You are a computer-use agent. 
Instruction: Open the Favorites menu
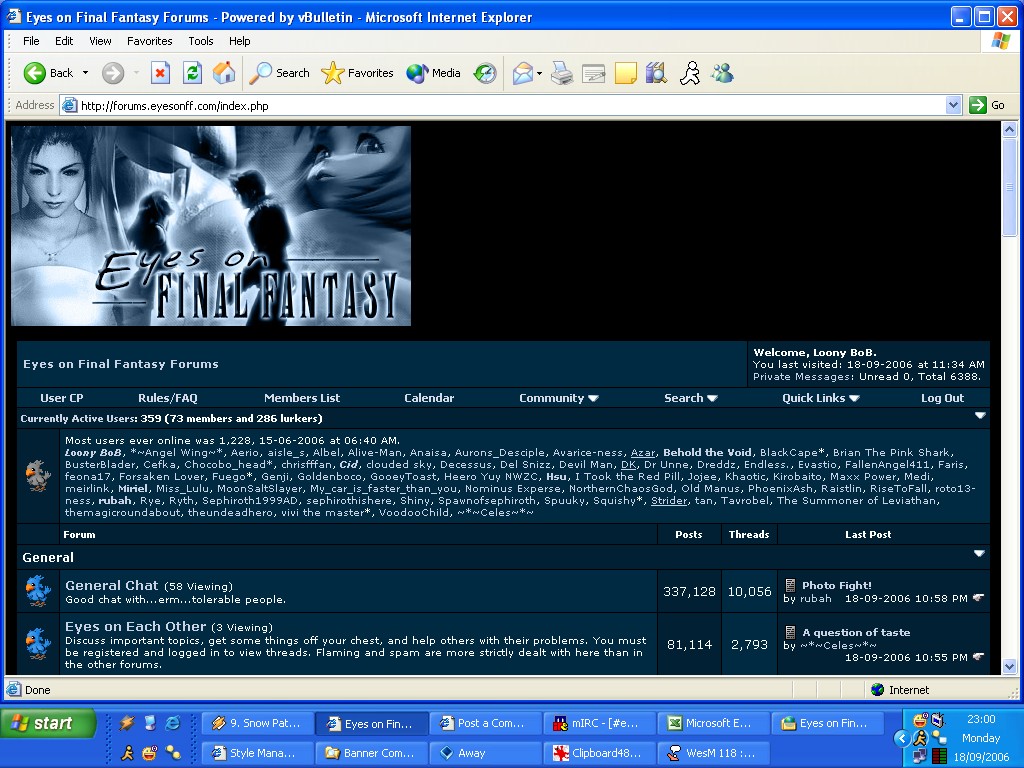click(150, 40)
